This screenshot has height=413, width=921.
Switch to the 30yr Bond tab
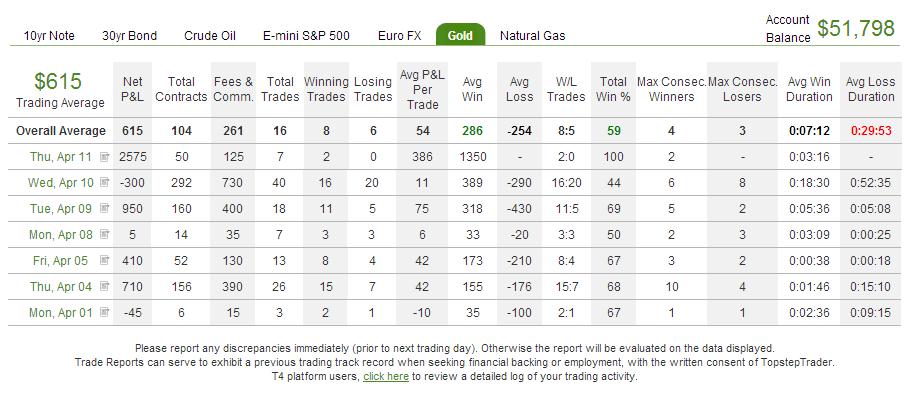point(129,36)
